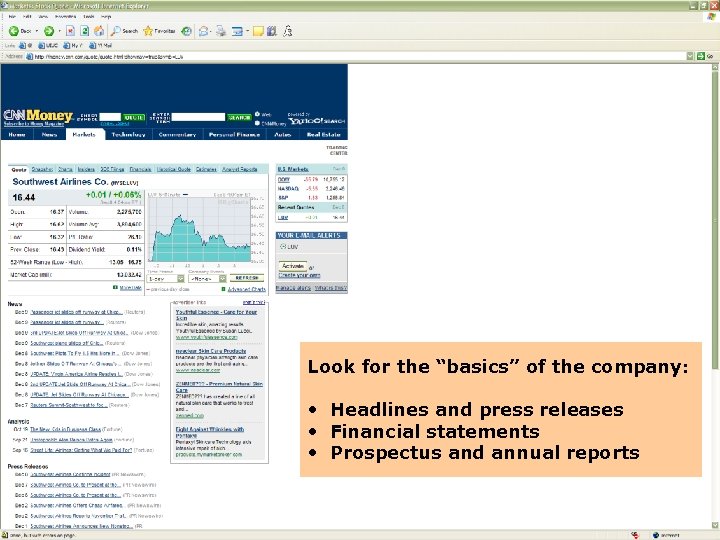Viewport: 720px width, 540px height.
Task: Launch the Messenger icon in the toolbar
Action: coord(288,31)
